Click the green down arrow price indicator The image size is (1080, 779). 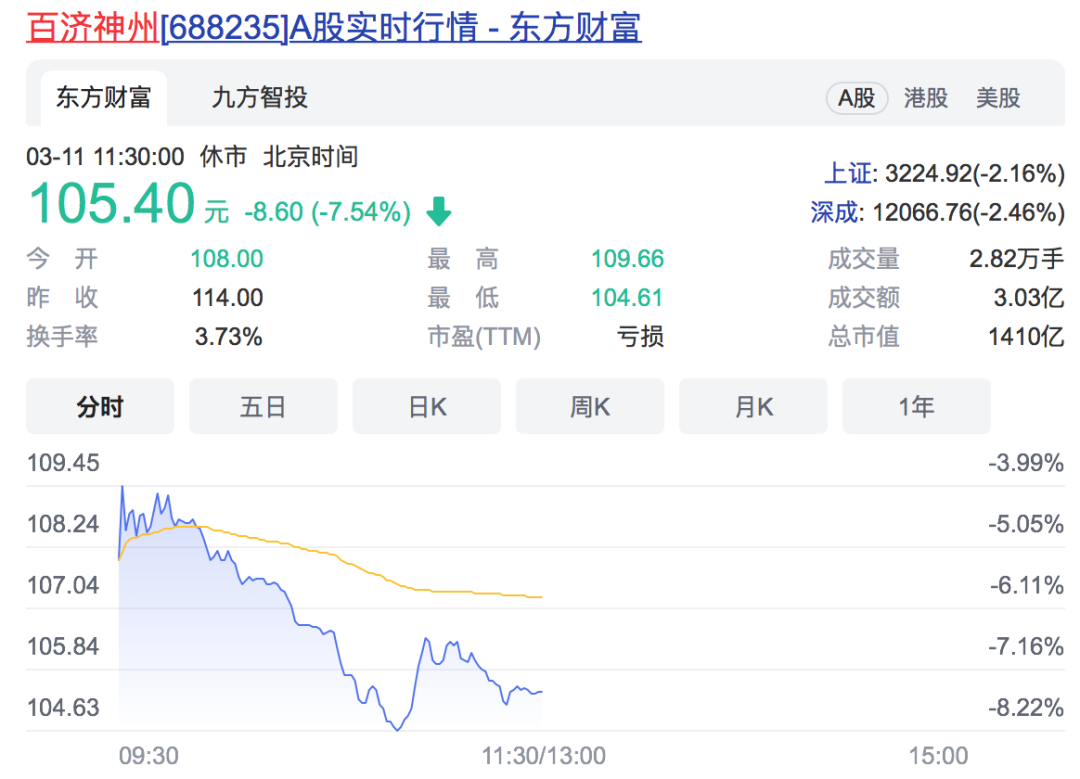click(438, 211)
